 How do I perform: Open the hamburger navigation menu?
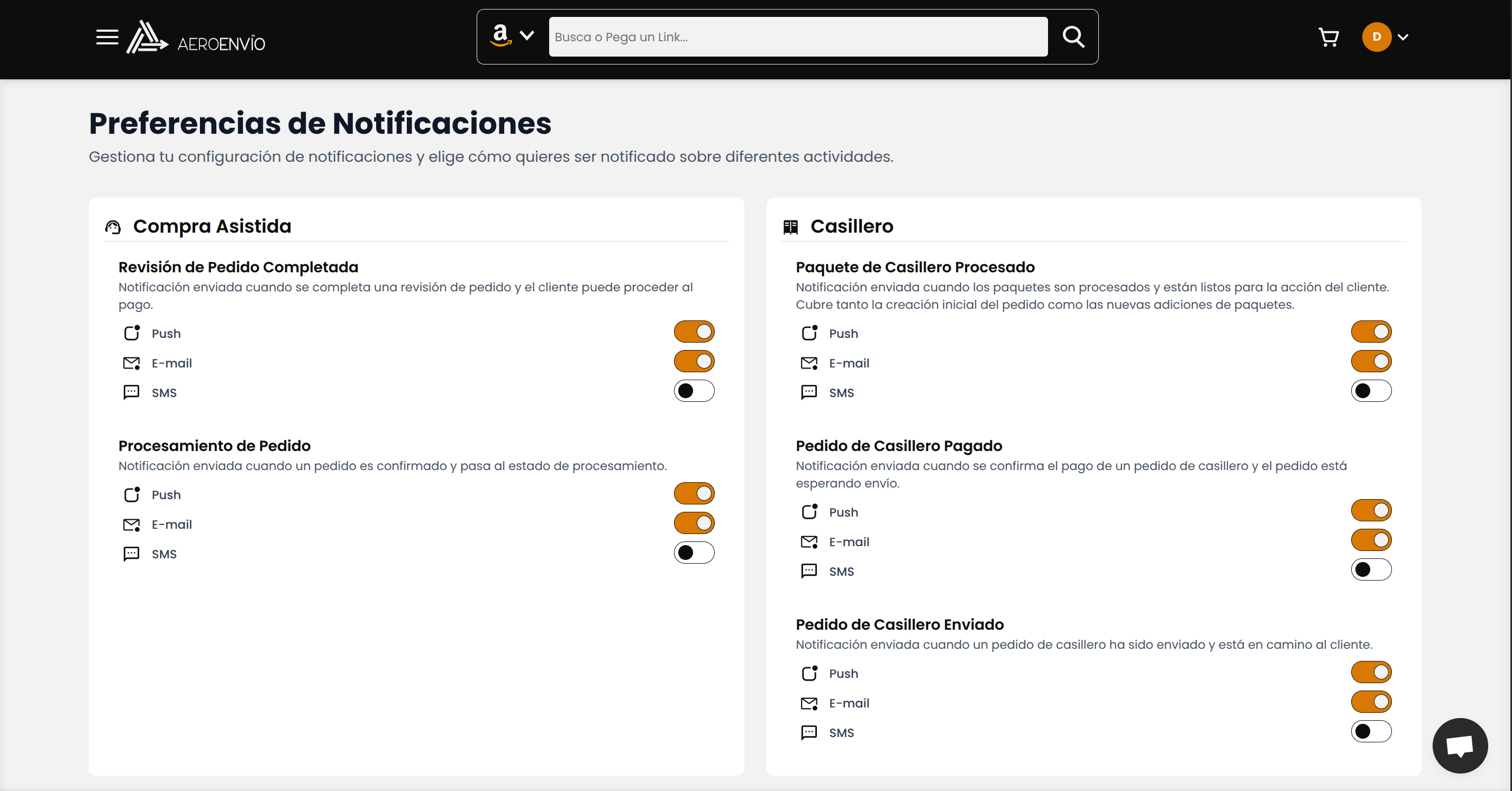[x=107, y=37]
